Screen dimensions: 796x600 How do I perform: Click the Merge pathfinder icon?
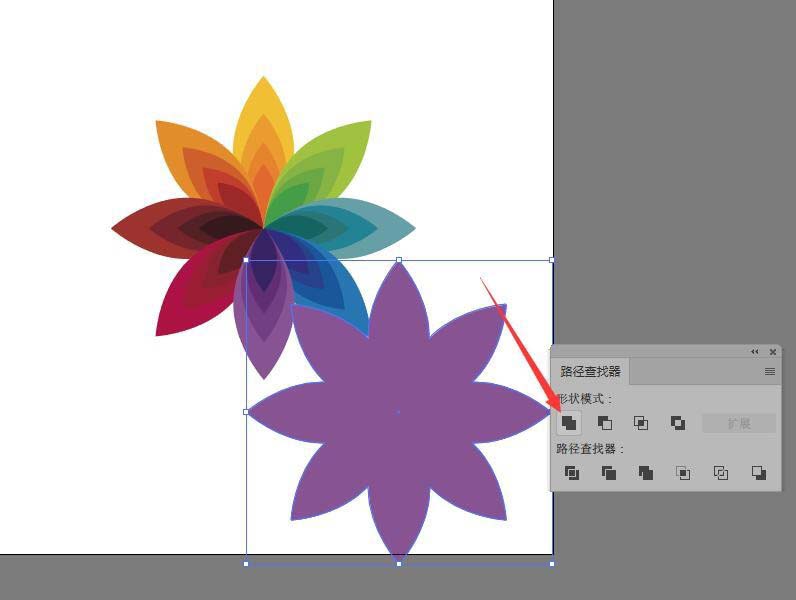coord(646,473)
